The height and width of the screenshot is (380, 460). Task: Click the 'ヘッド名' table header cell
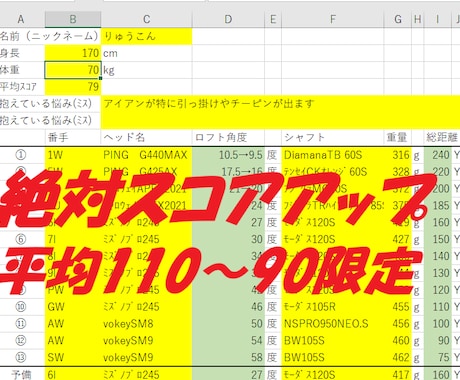tap(146, 137)
